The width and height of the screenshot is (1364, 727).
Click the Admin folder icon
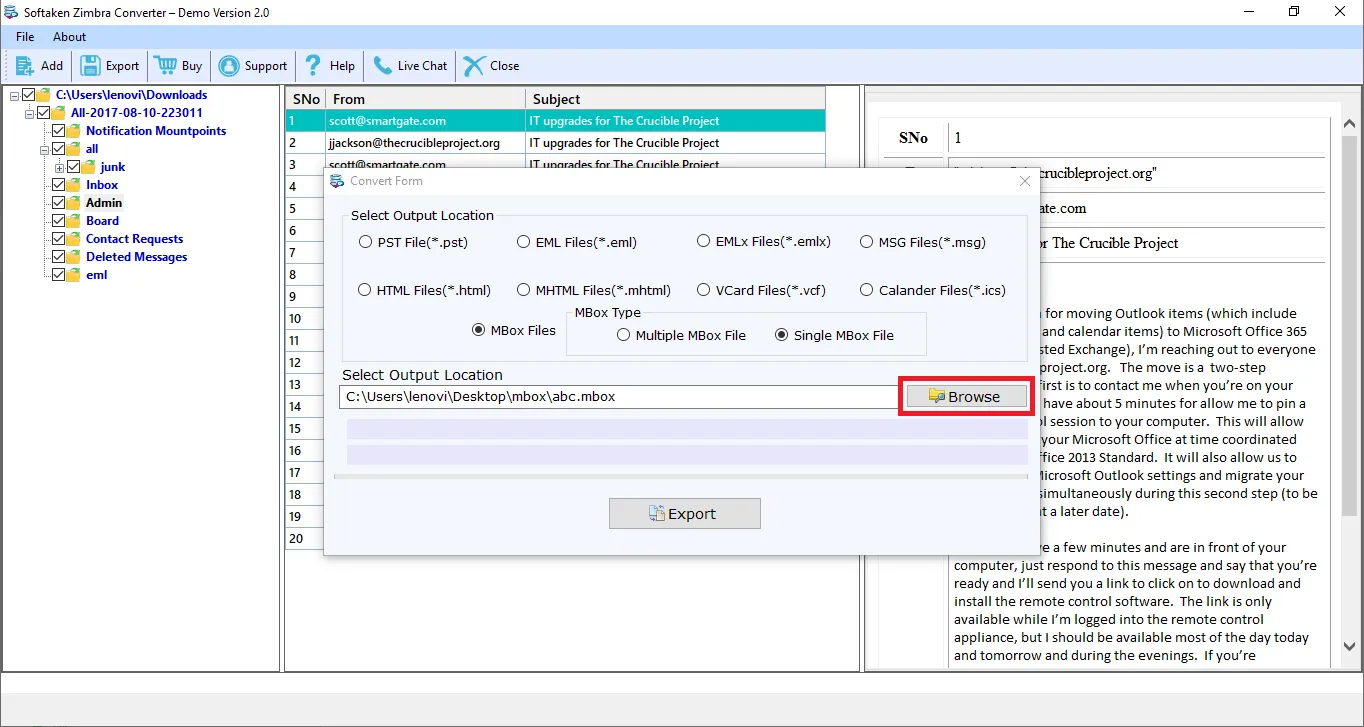[x=74, y=203]
